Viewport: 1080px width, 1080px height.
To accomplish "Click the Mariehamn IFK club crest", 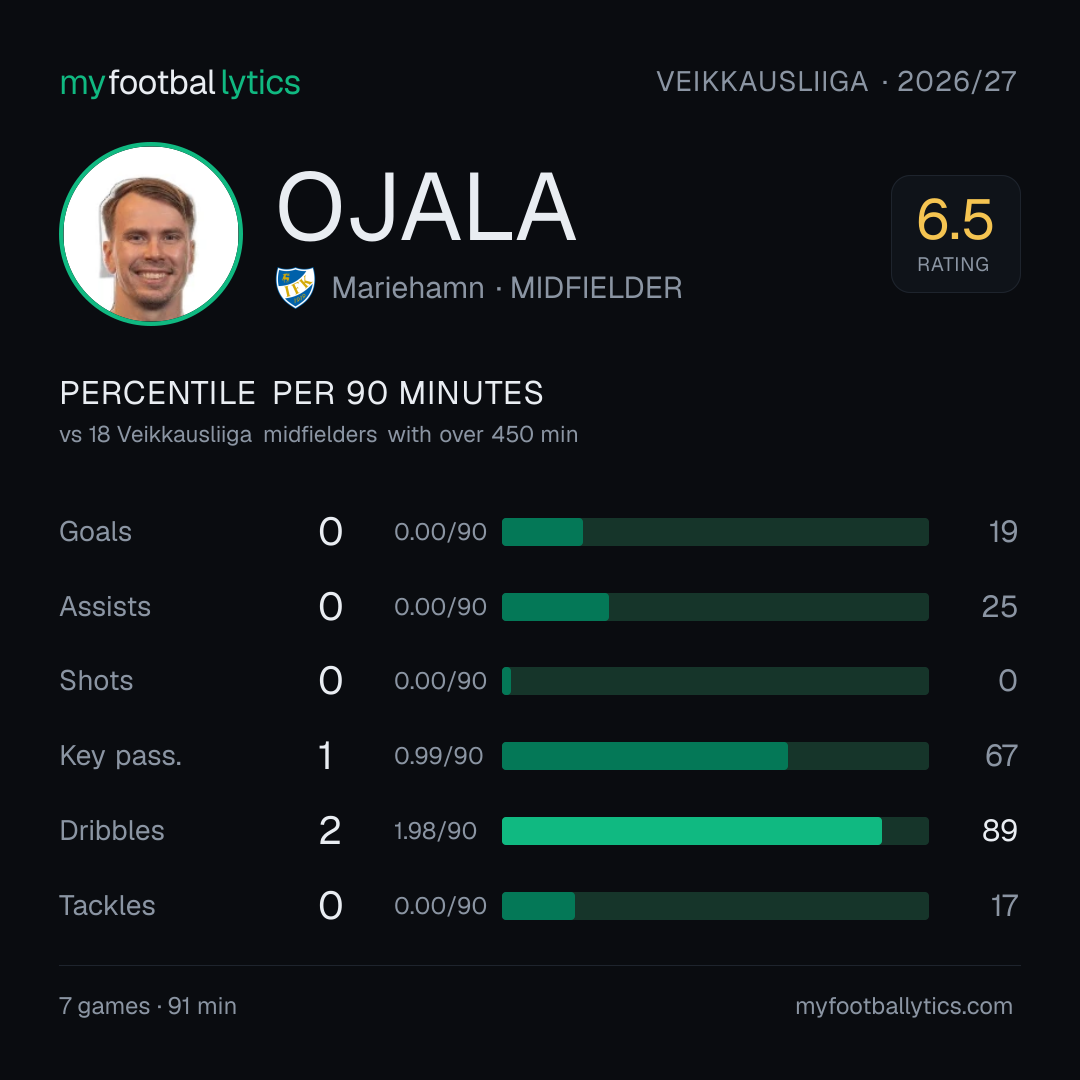I will tap(295, 287).
